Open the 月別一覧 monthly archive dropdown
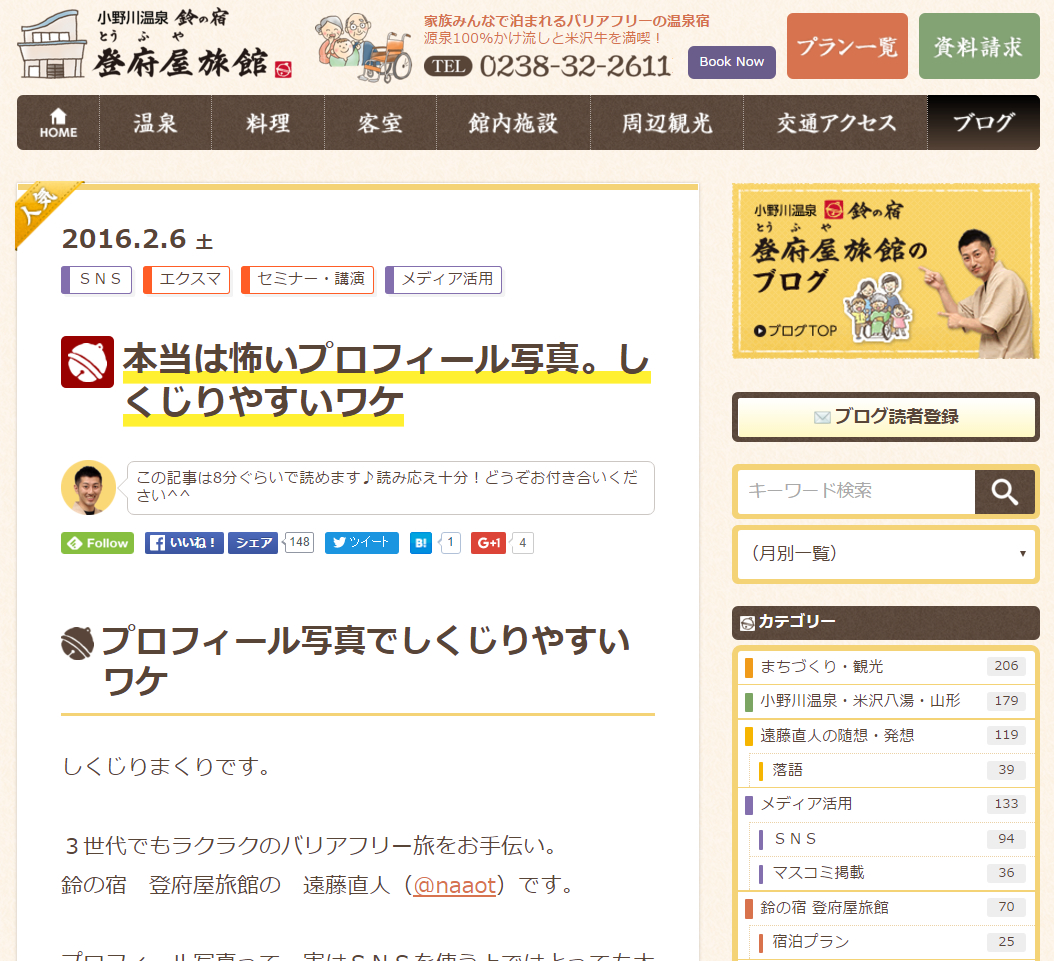This screenshot has width=1054, height=961. 885,554
